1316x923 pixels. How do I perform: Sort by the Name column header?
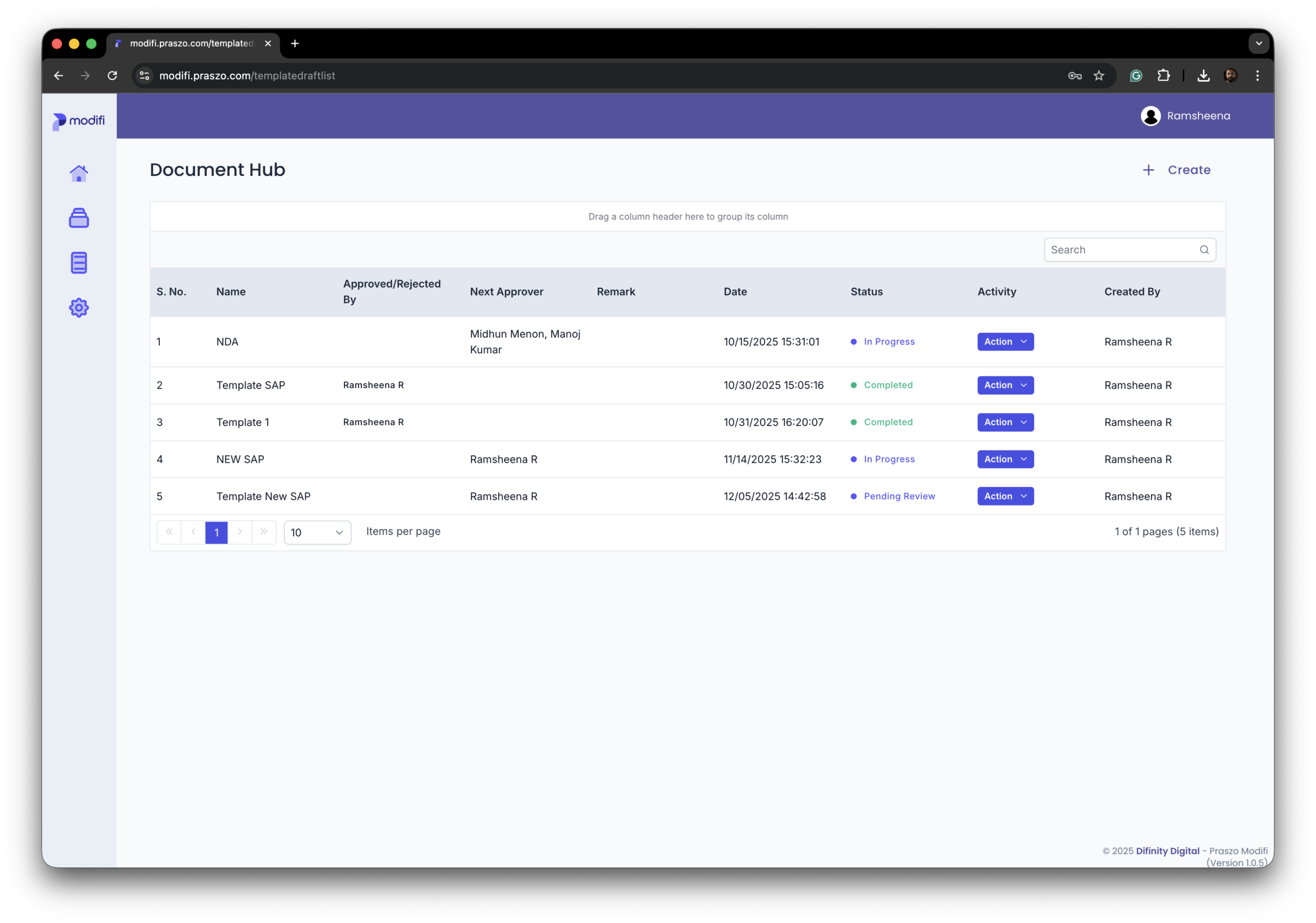point(231,292)
